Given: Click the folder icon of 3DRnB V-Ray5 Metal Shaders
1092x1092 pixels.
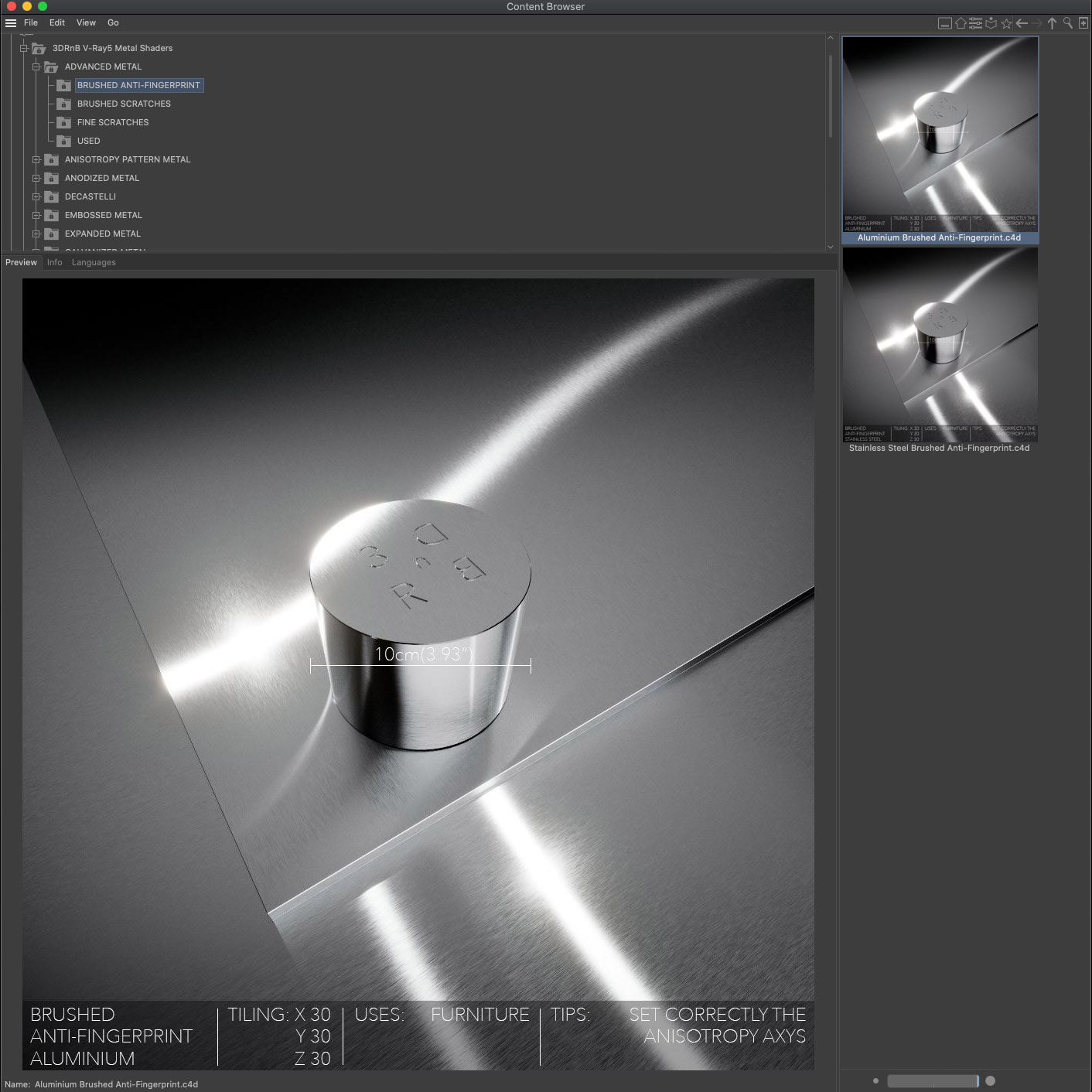Looking at the screenshot, I should 39,48.
